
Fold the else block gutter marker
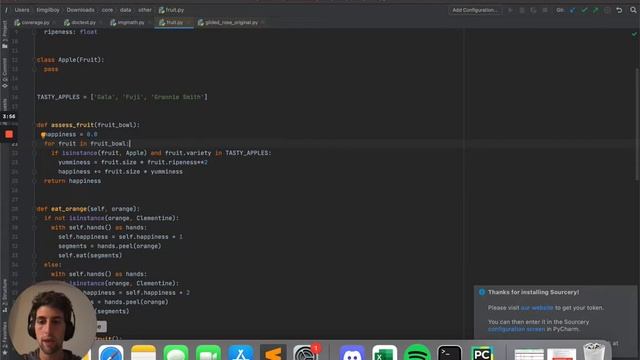(34, 265)
